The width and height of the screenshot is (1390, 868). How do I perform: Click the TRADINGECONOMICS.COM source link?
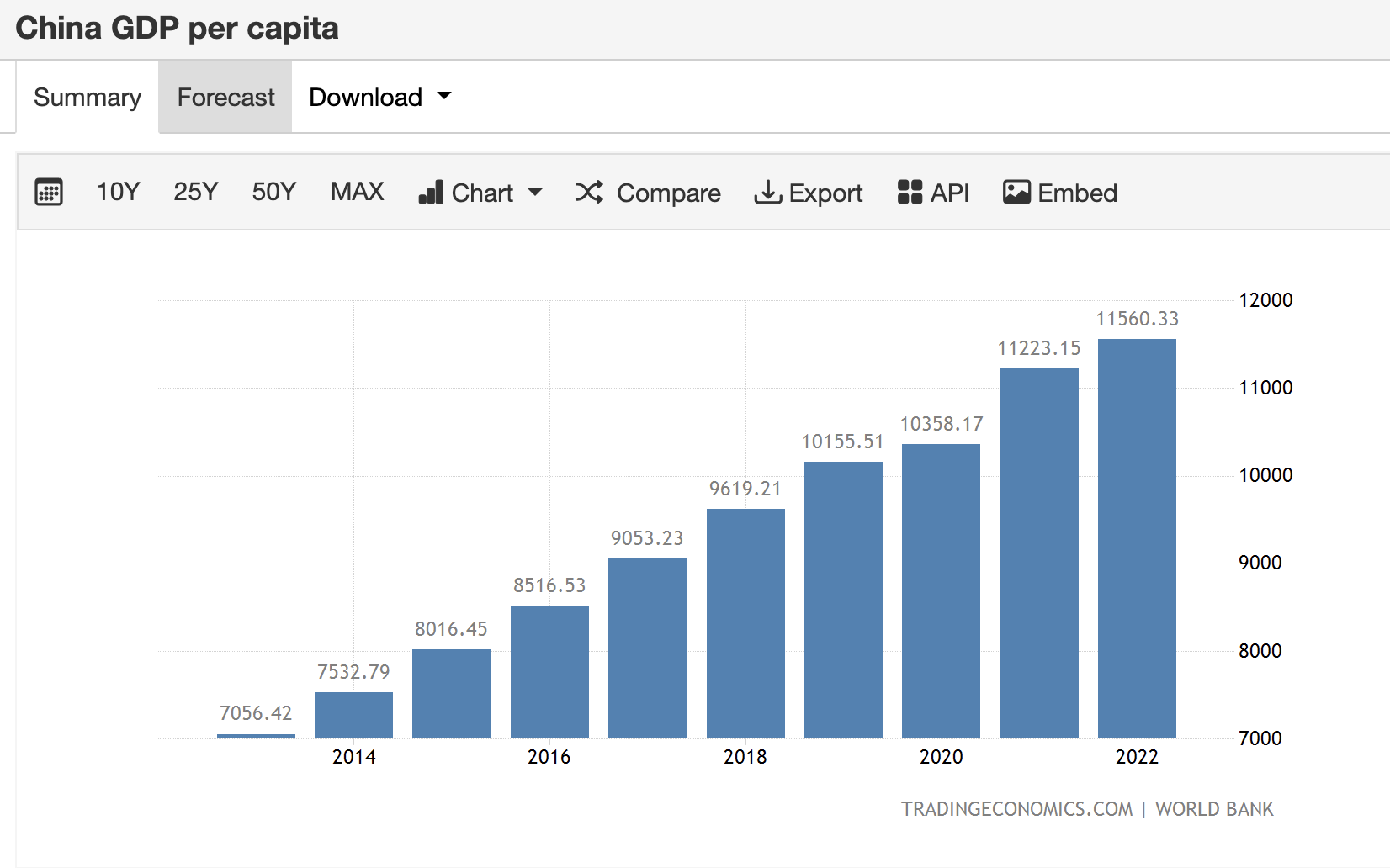point(1016,809)
